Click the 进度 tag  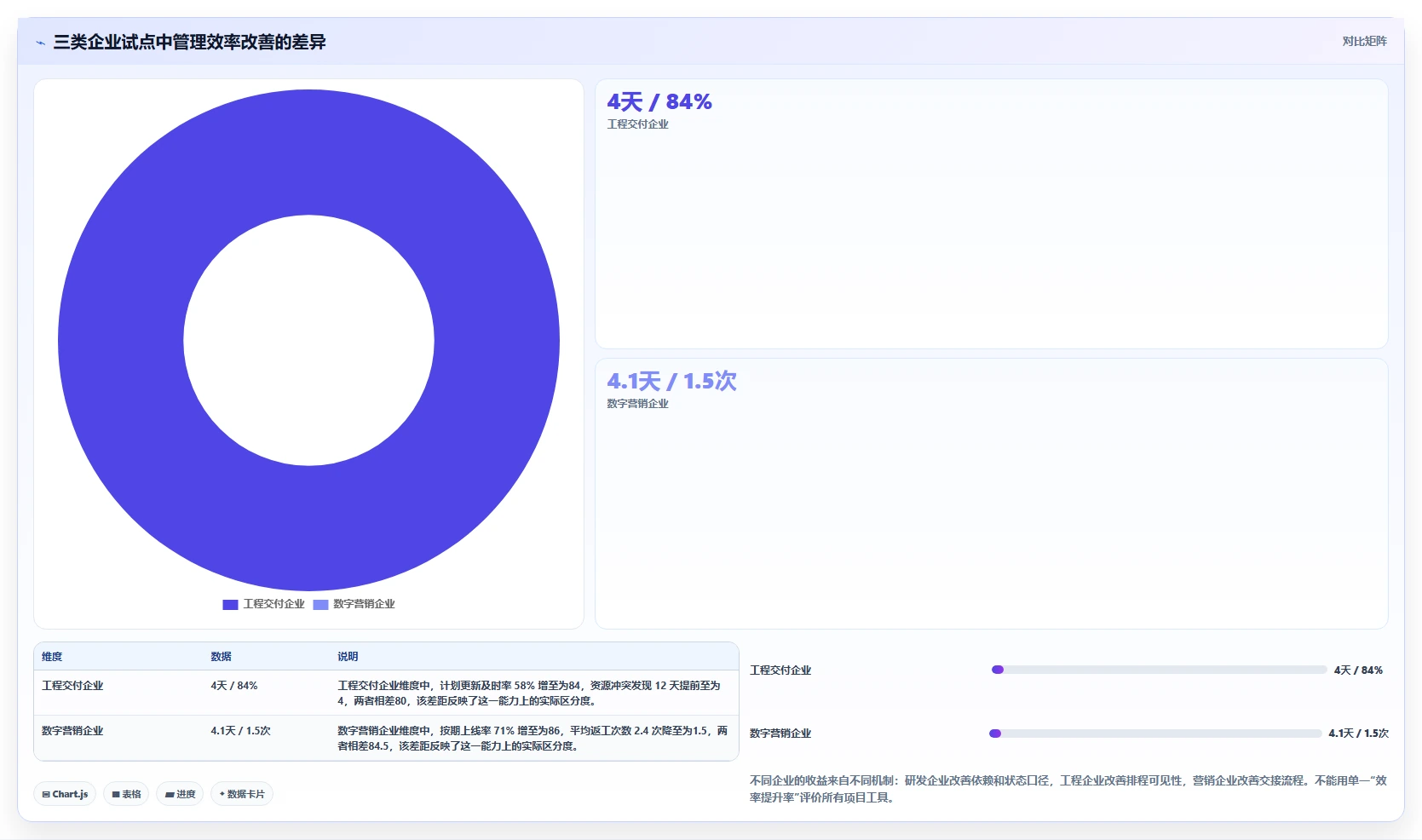pos(180,794)
